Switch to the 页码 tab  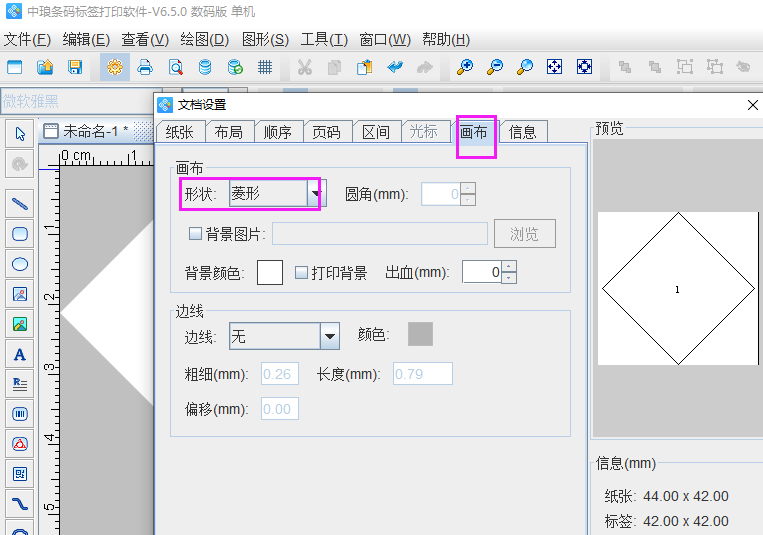coord(327,132)
